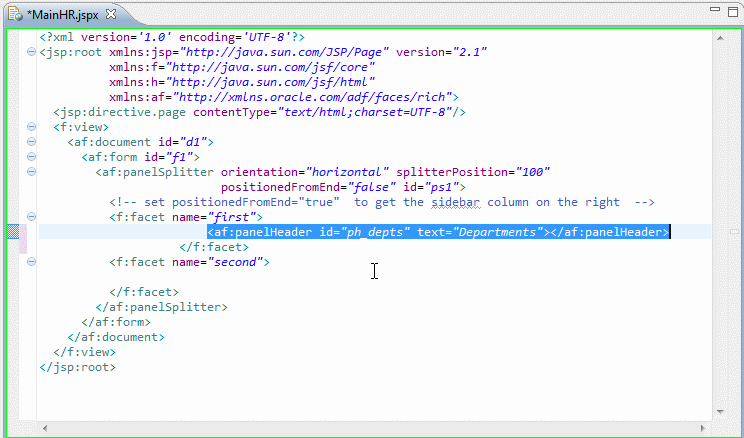Click the JSPX file icon on the MainHR tab
Screen dimensions: 744x438
[16, 15]
